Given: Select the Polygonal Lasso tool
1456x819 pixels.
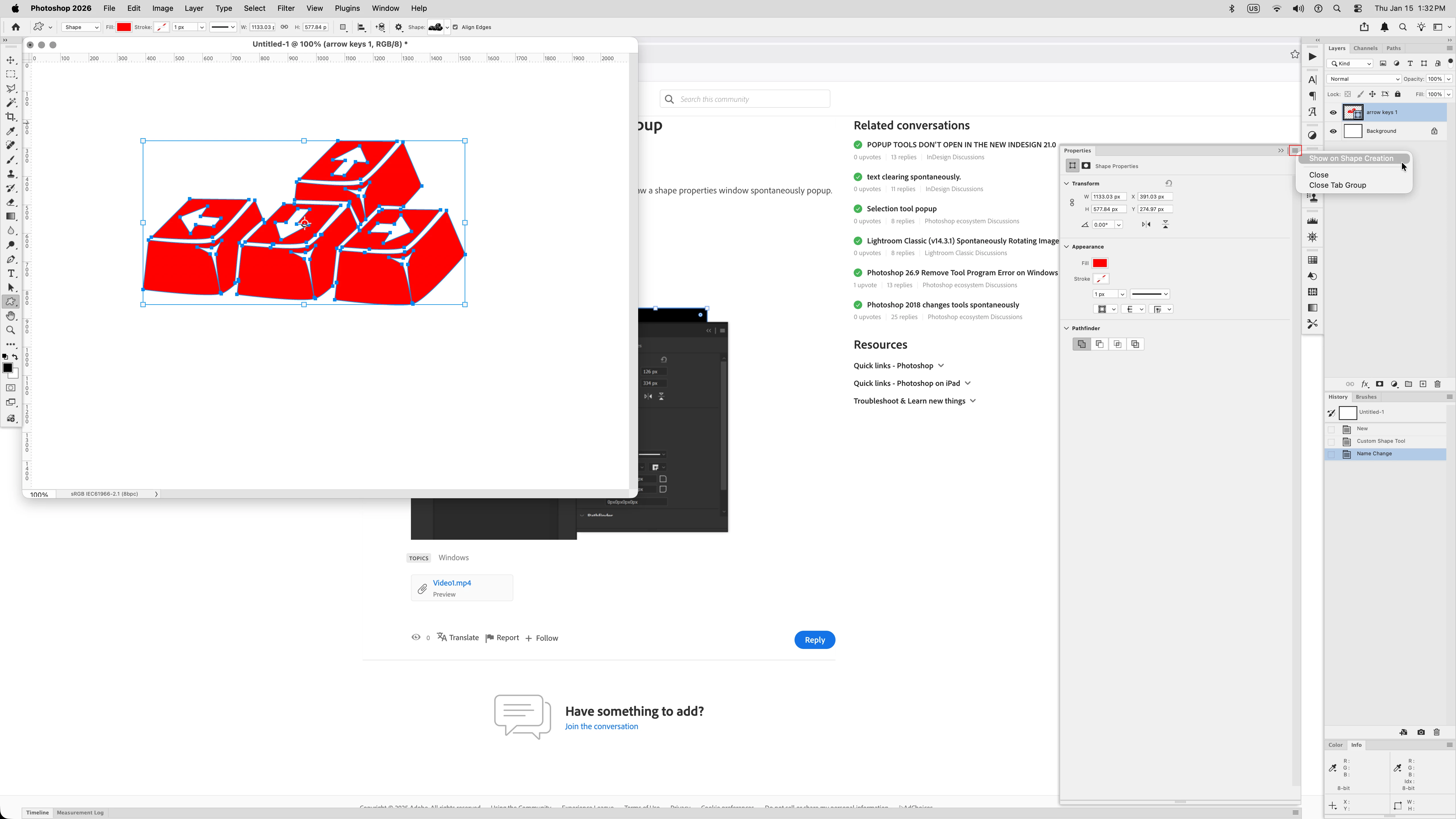Looking at the screenshot, I should tap(11, 89).
